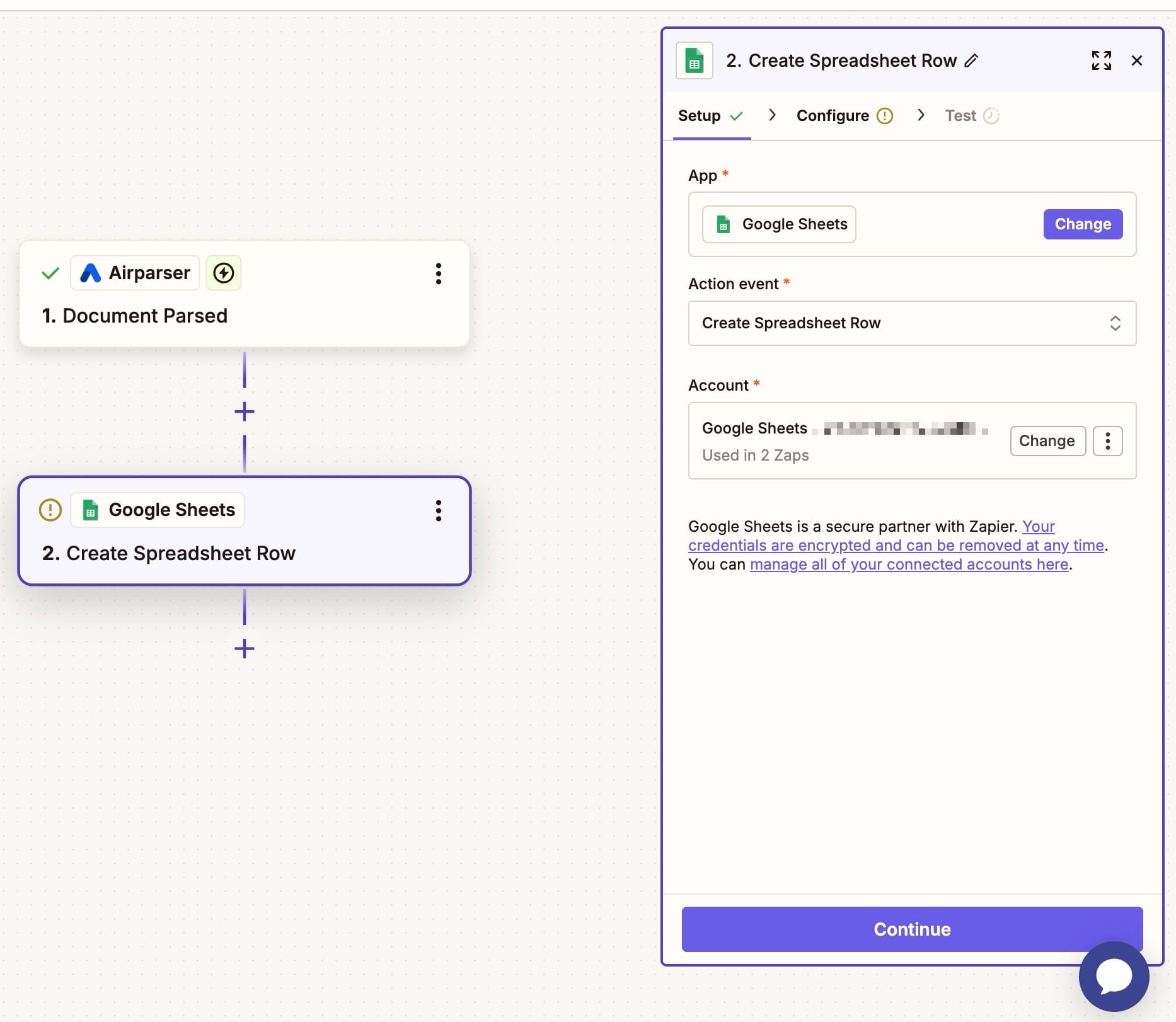Expand the Action event dropdown
Screen dimensions: 1176x1022
click(911, 323)
